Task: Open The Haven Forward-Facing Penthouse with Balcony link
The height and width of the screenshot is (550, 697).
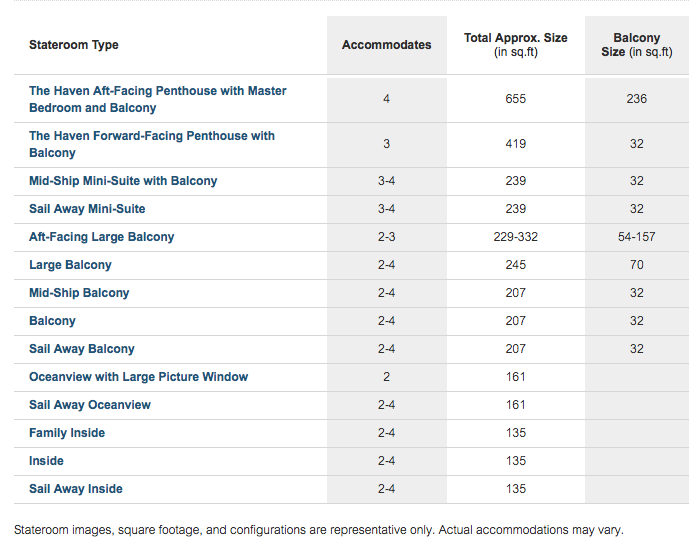Action: click(x=152, y=144)
